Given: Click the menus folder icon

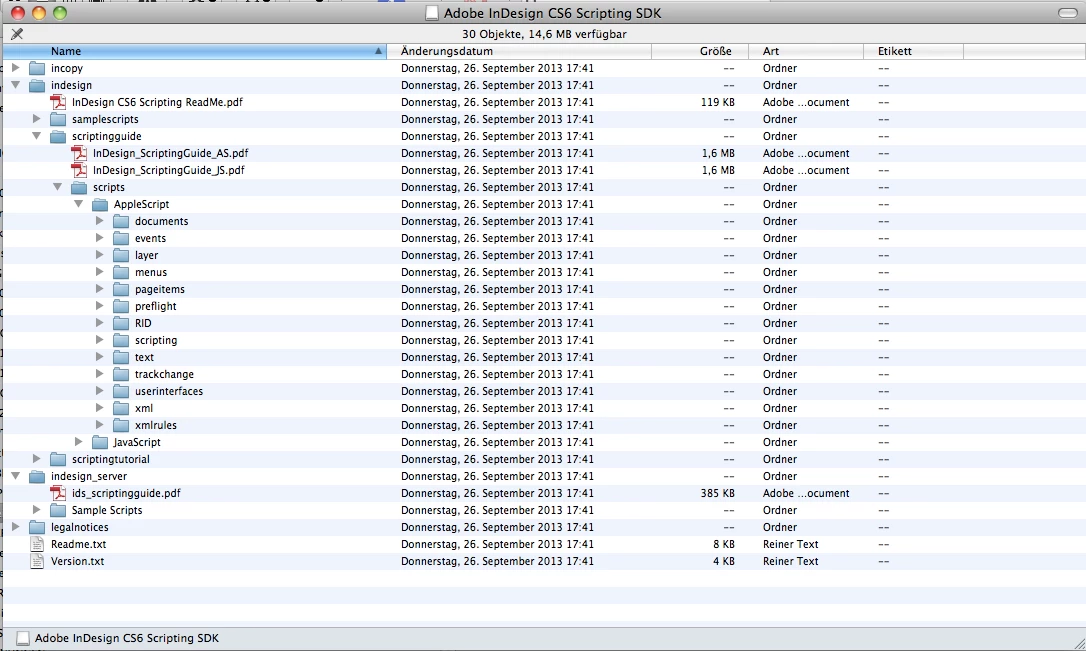Looking at the screenshot, I should [x=121, y=272].
